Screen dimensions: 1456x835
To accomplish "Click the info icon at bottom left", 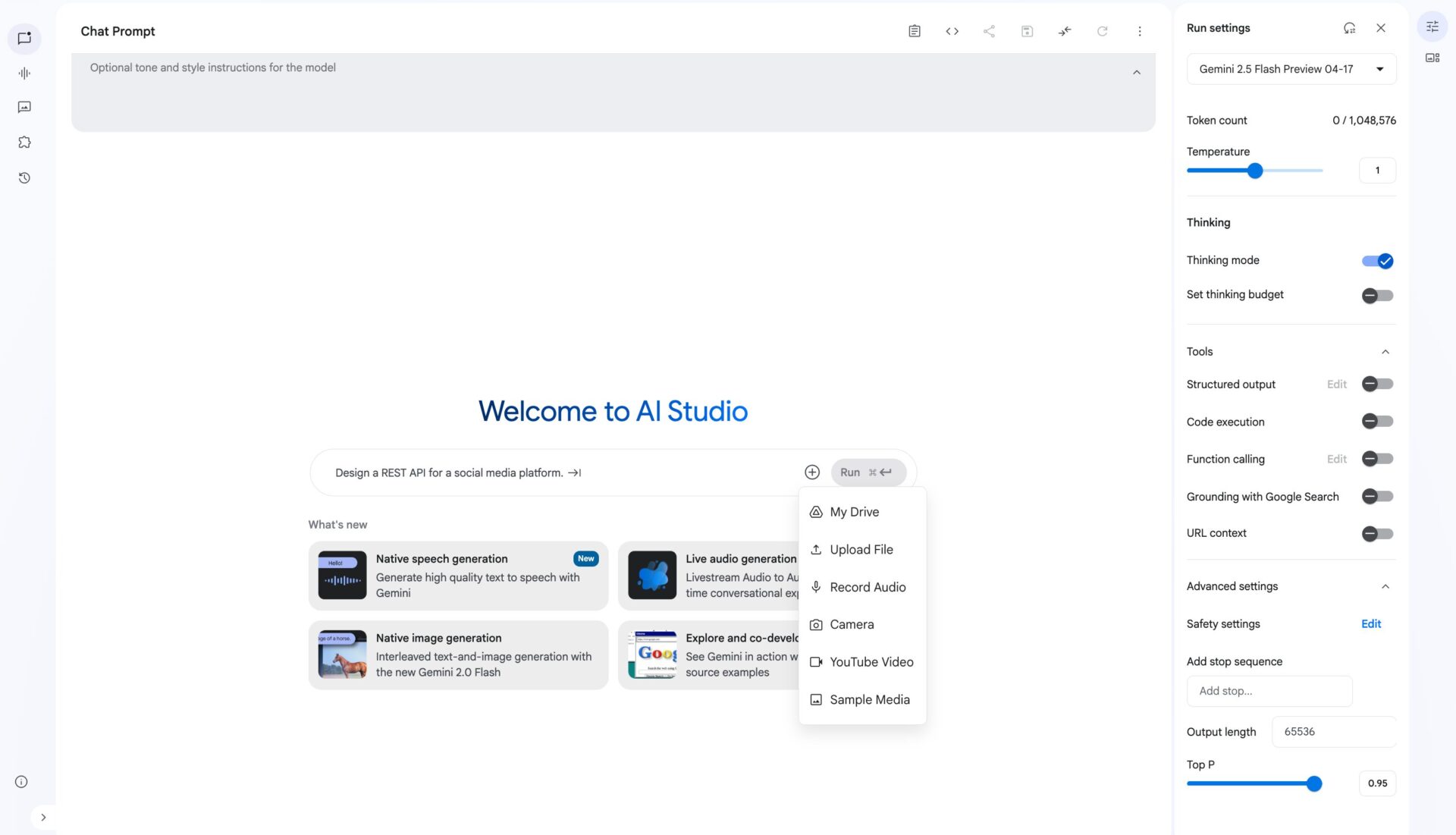I will click(x=21, y=782).
